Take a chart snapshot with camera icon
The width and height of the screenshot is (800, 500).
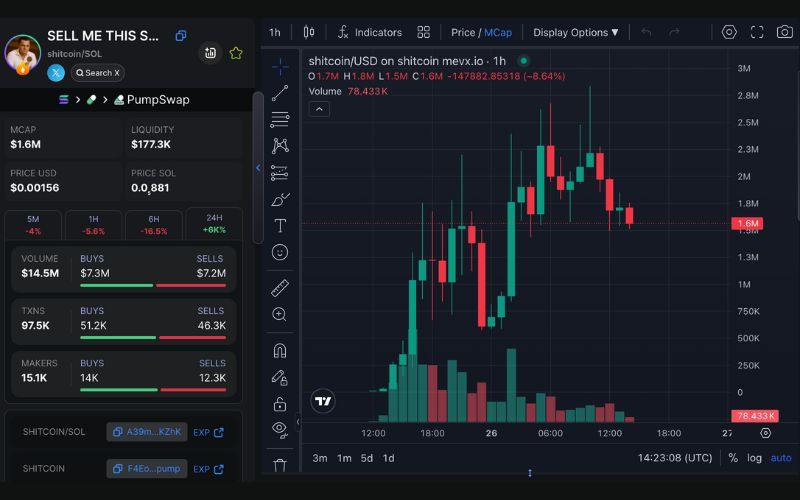(785, 32)
